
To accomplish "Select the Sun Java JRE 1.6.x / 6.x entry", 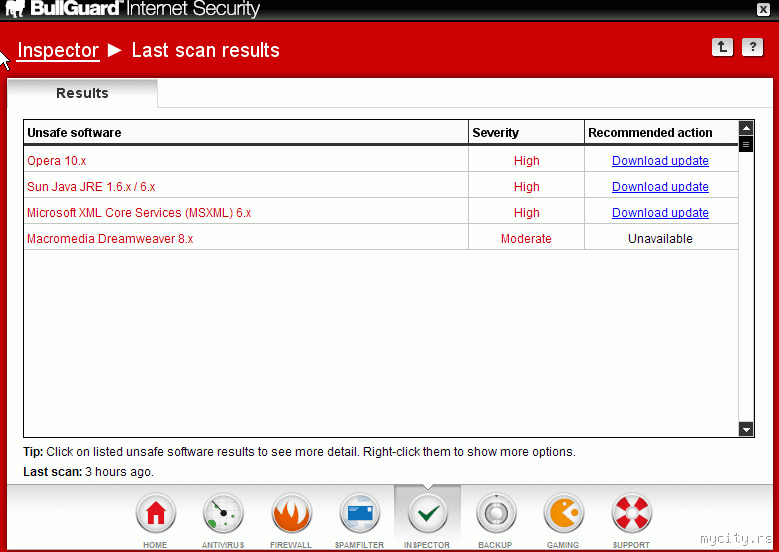I will click(91, 186).
